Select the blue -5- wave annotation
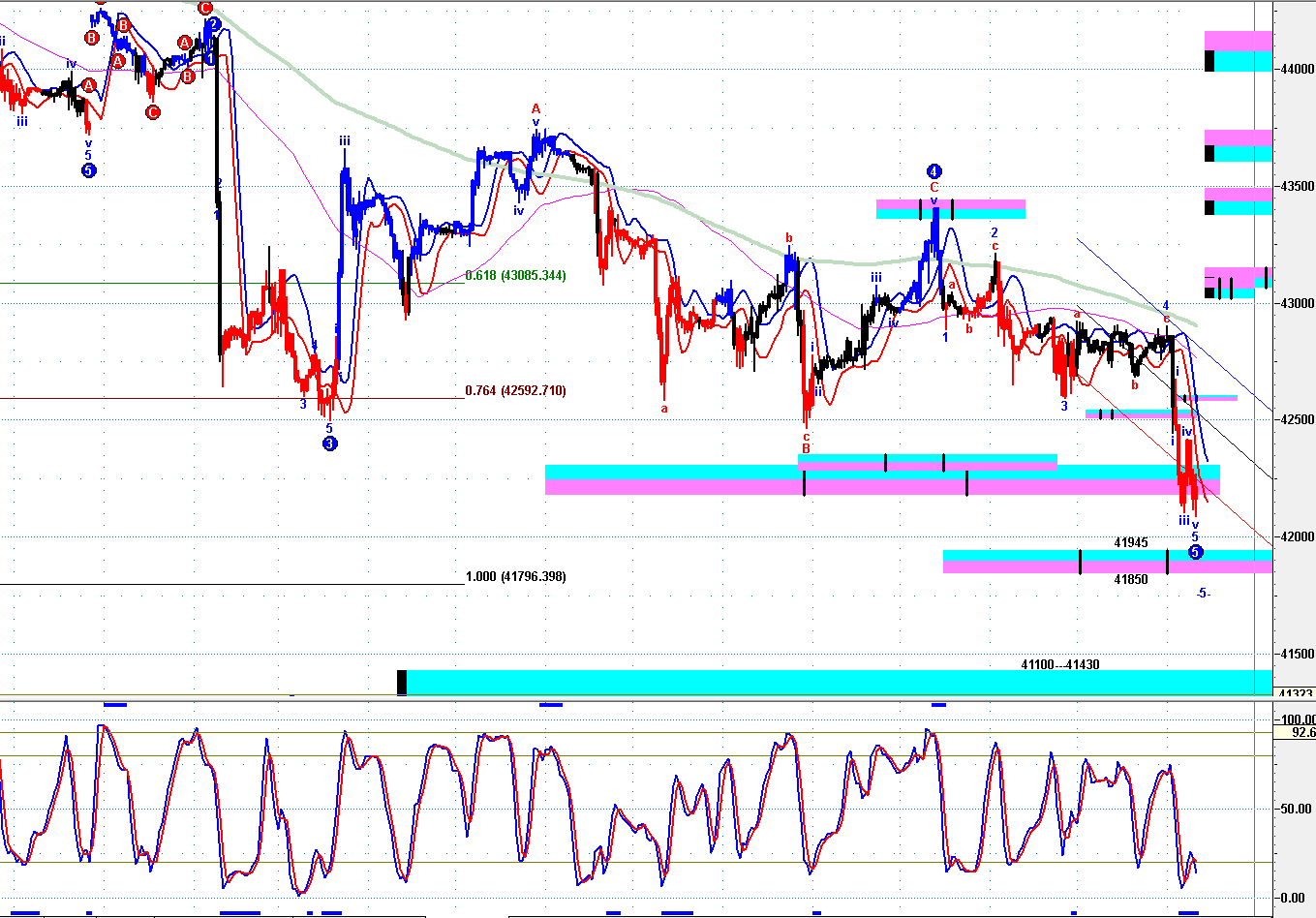This screenshot has height=918, width=1316. [1203, 594]
